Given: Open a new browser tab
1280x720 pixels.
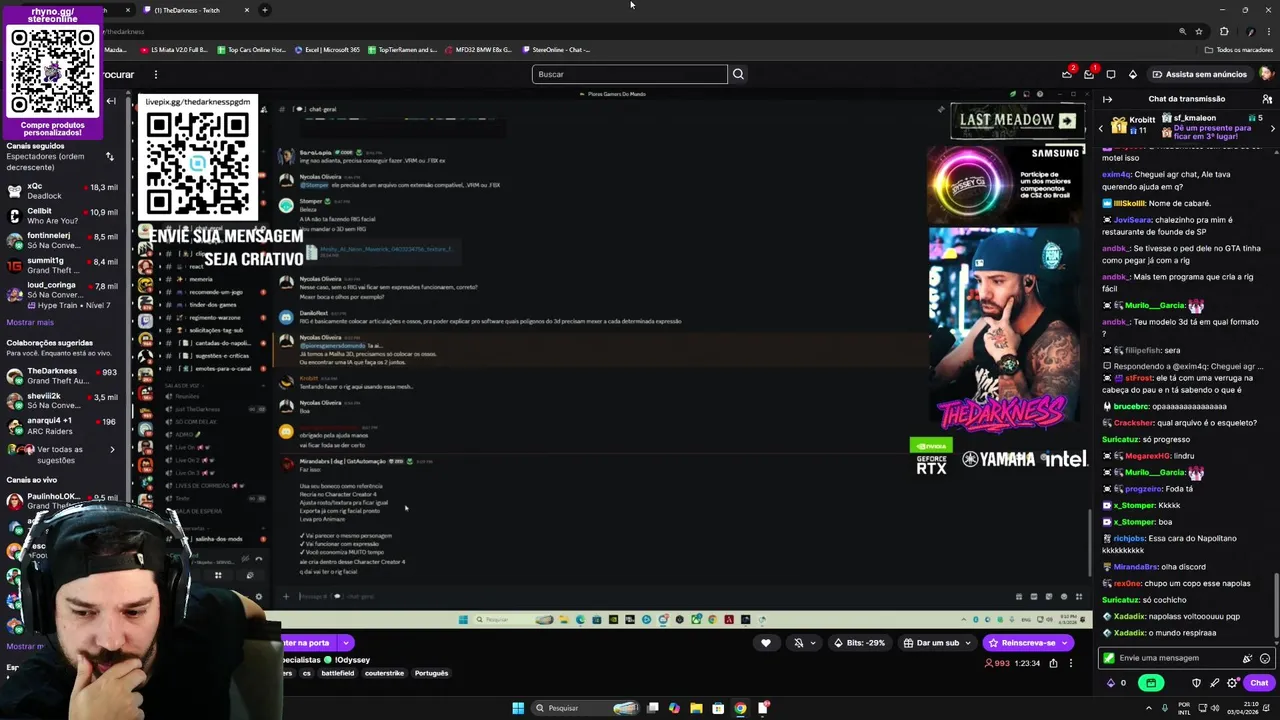Looking at the screenshot, I should [264, 10].
